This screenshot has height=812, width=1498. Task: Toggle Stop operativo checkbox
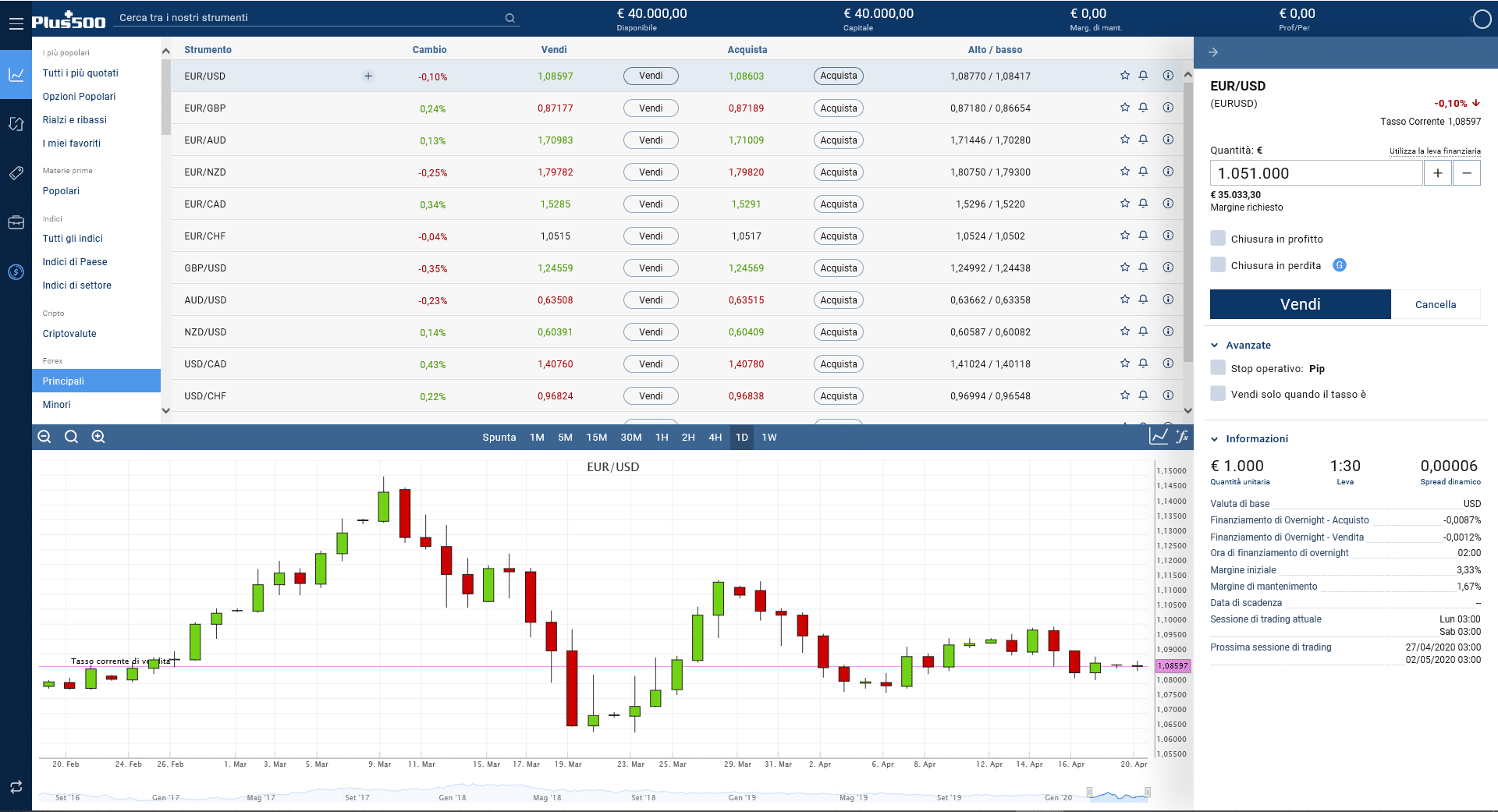pyautogui.click(x=1218, y=367)
